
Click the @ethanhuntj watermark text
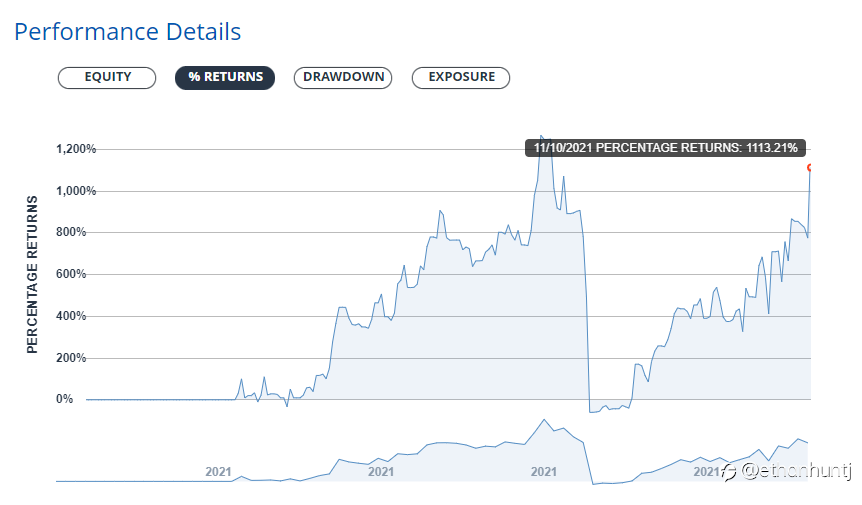pyautogui.click(x=796, y=471)
